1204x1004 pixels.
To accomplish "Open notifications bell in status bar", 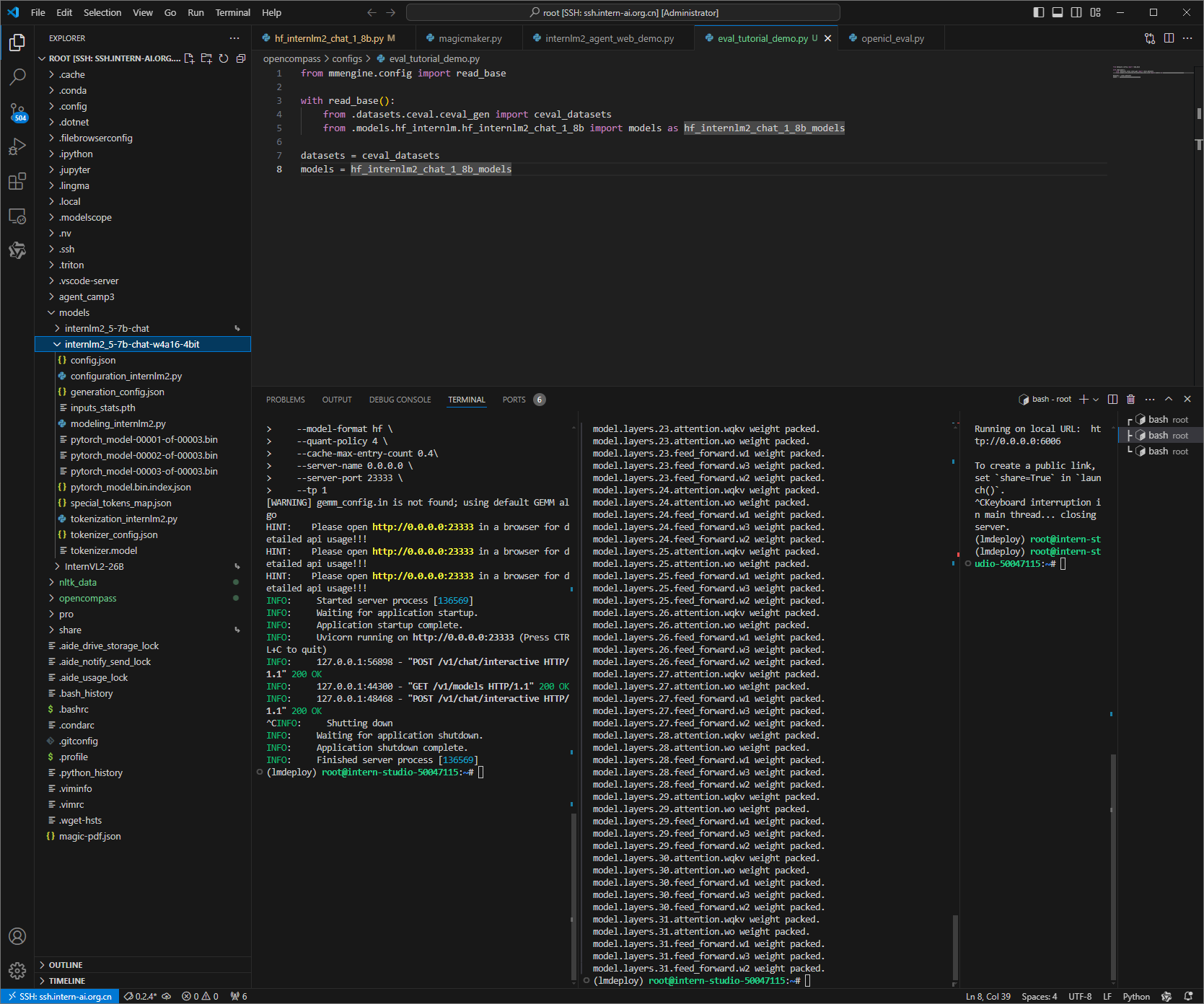I will [x=1188, y=996].
